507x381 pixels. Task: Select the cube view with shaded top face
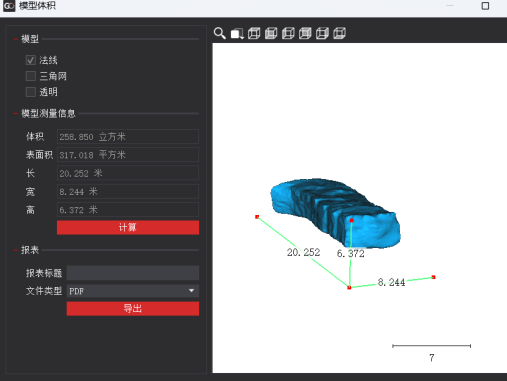[305, 33]
